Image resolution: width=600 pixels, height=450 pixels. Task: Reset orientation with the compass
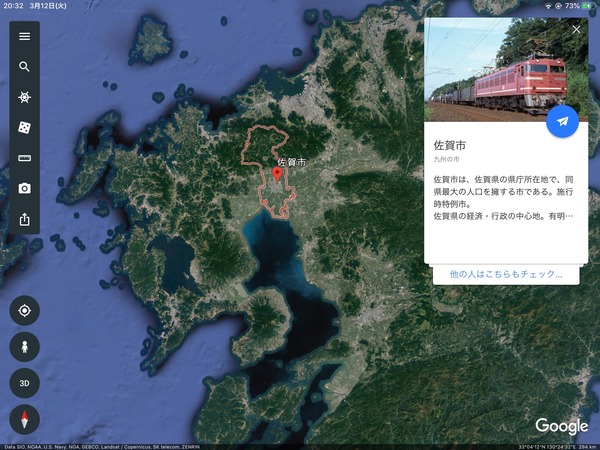(x=24, y=419)
